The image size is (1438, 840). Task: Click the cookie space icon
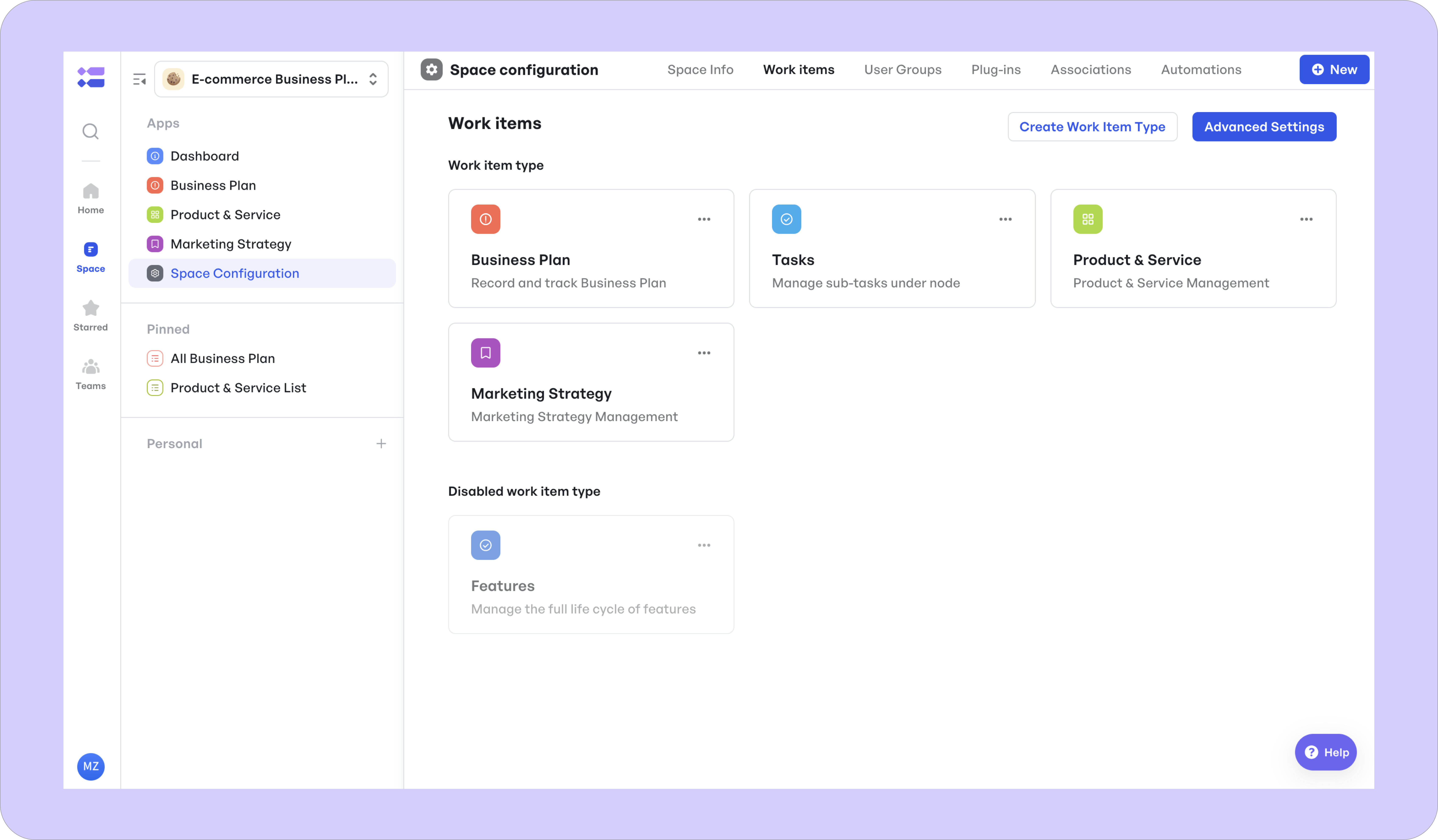click(173, 79)
